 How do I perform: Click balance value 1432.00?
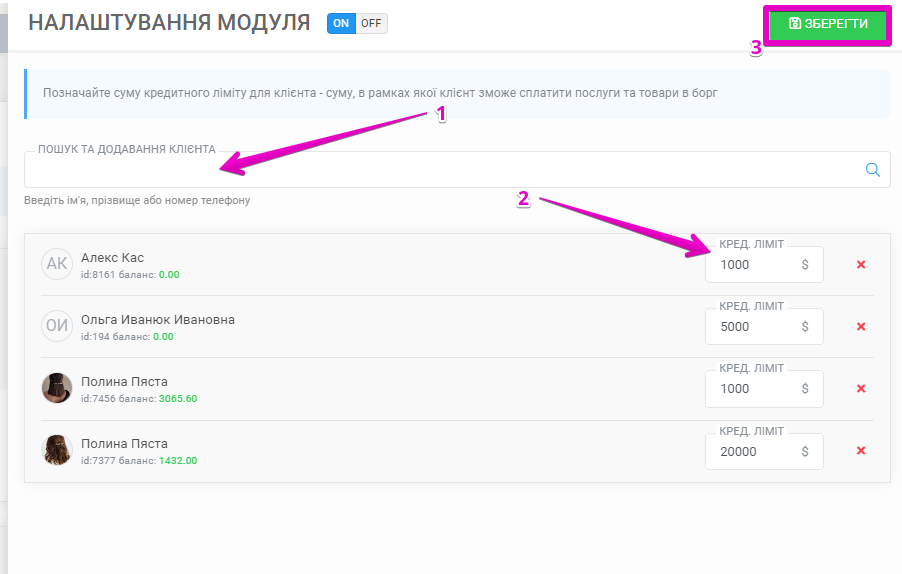pos(178,461)
